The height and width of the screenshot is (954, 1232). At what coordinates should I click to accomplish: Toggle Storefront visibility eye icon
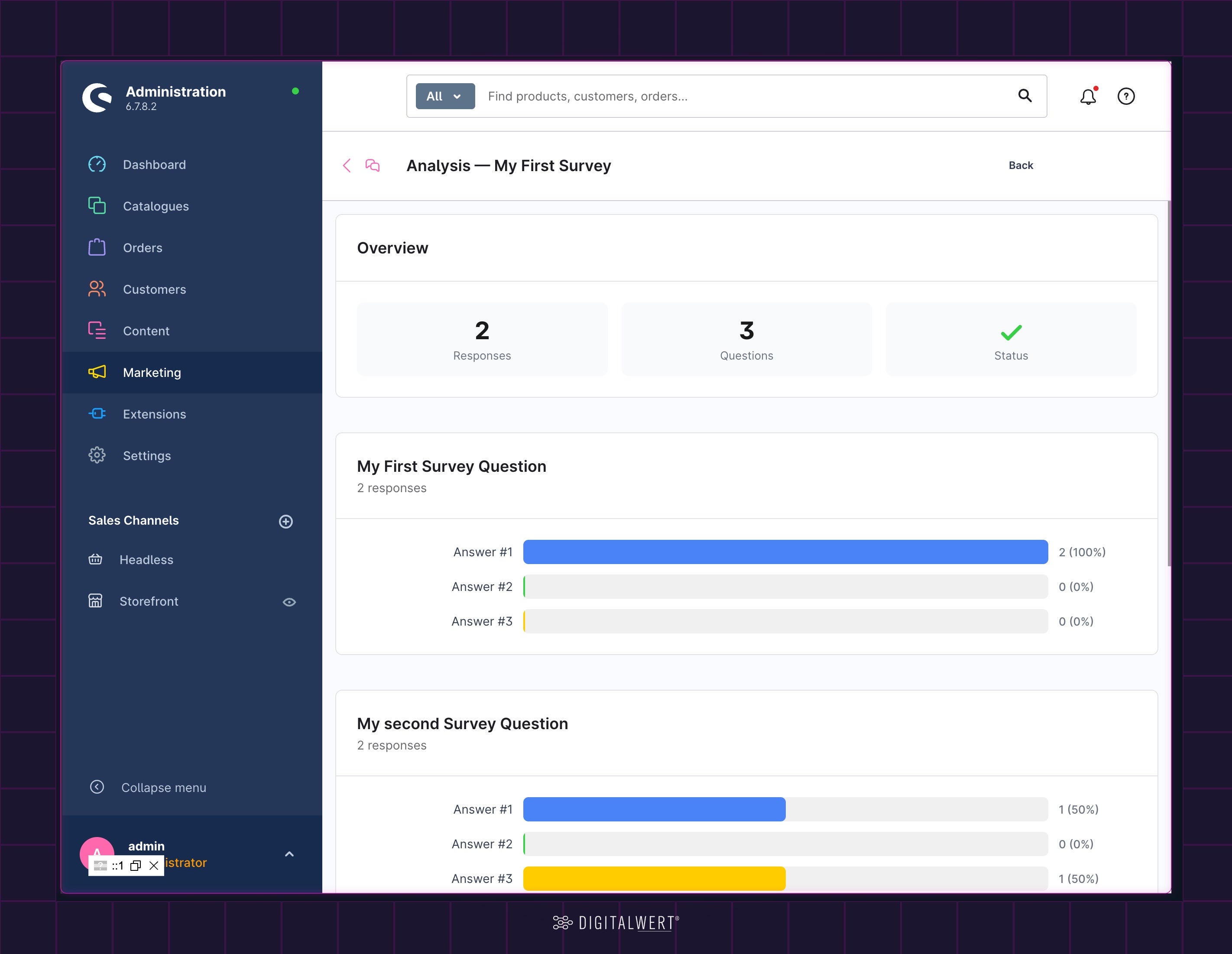[x=289, y=602]
